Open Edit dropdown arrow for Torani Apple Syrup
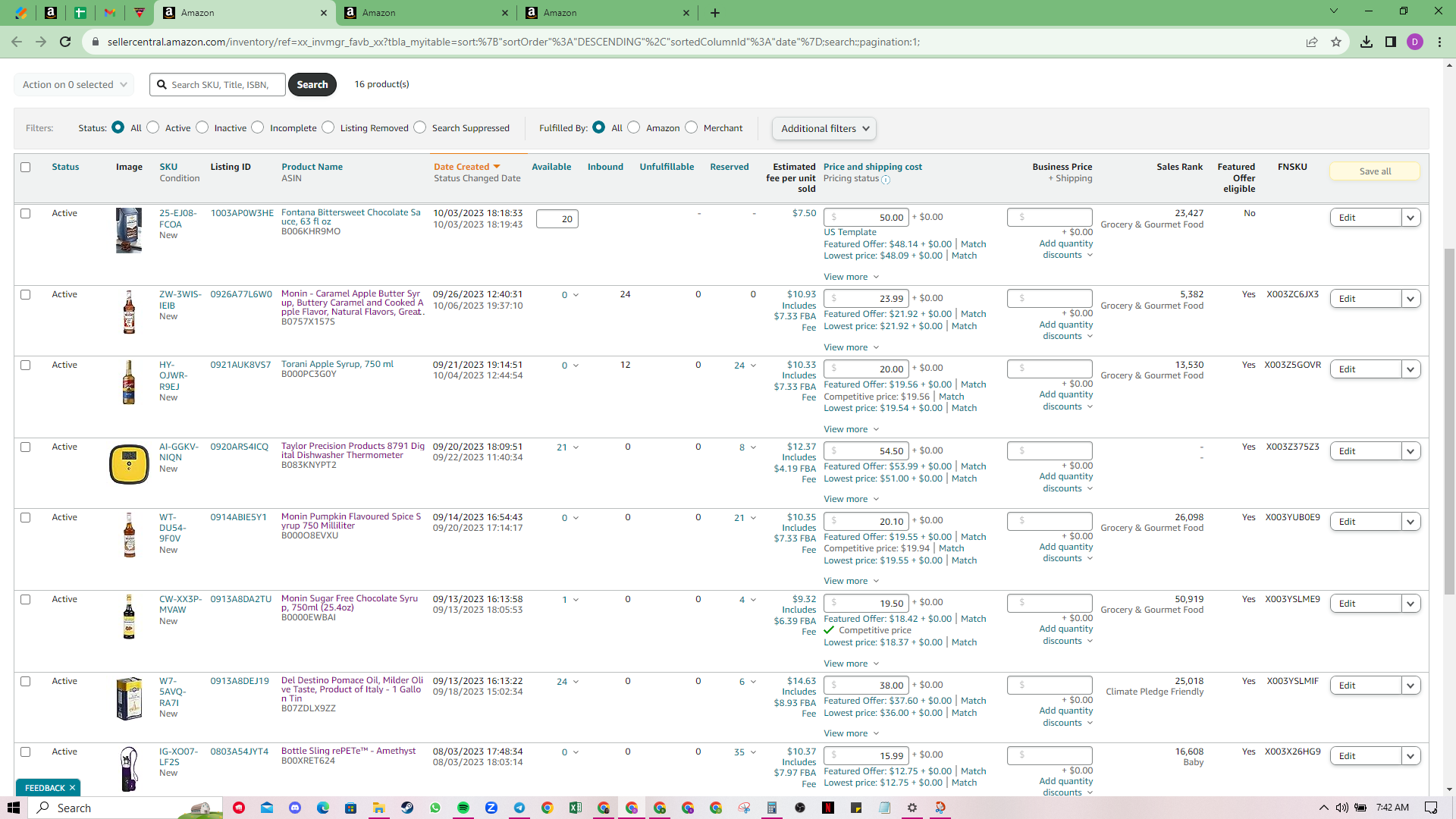The height and width of the screenshot is (819, 1456). coord(1410,369)
